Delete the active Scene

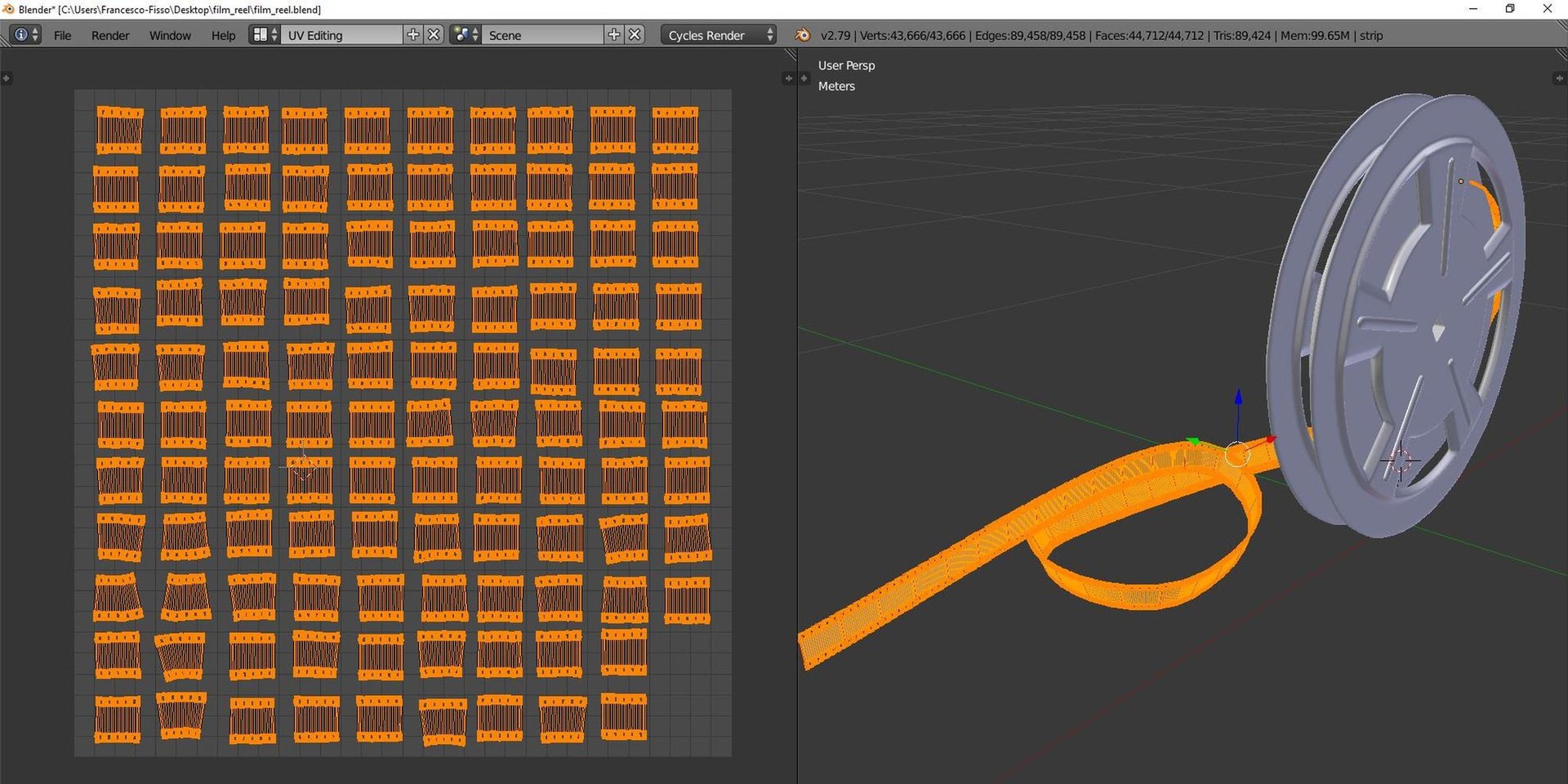point(635,35)
